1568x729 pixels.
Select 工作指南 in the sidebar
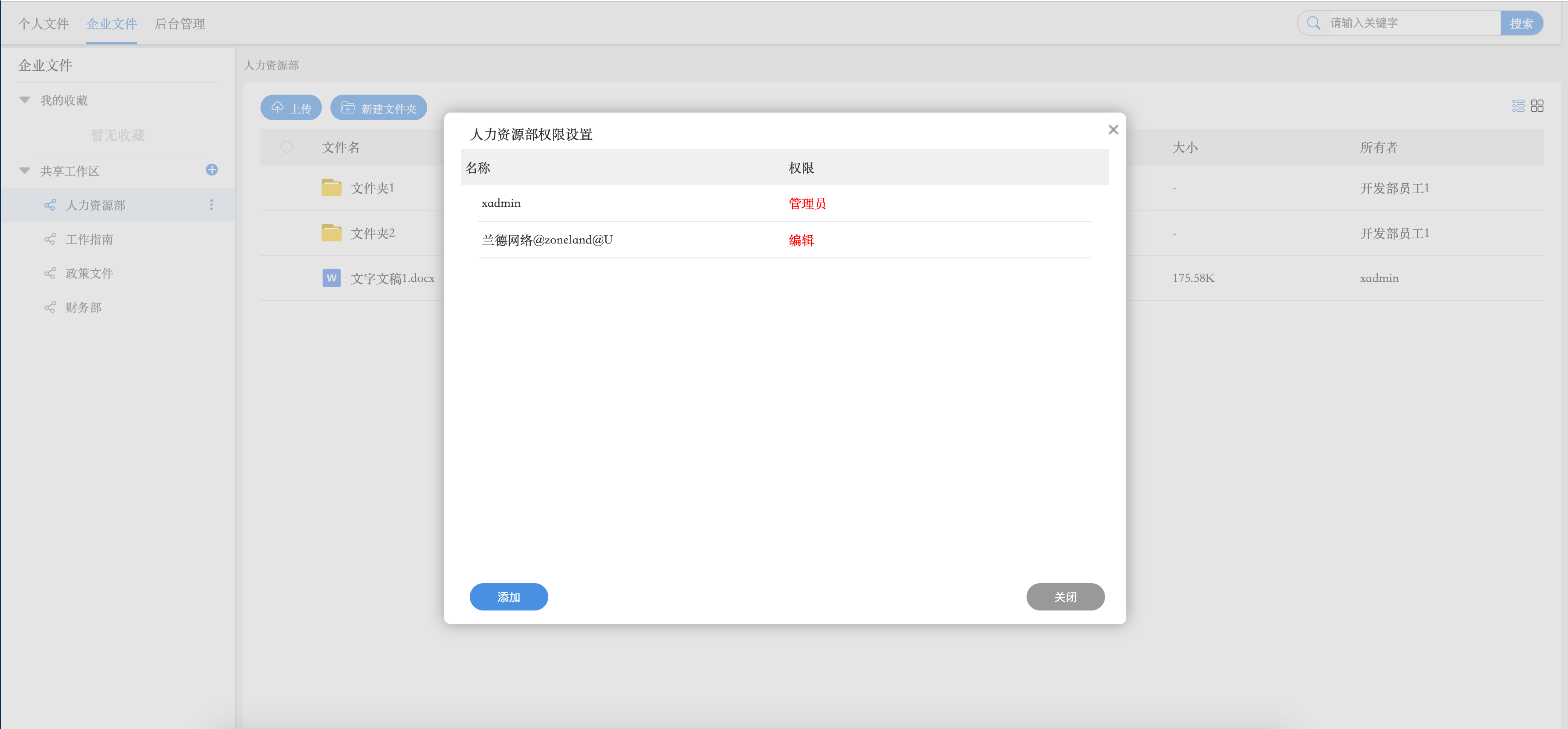pos(90,239)
